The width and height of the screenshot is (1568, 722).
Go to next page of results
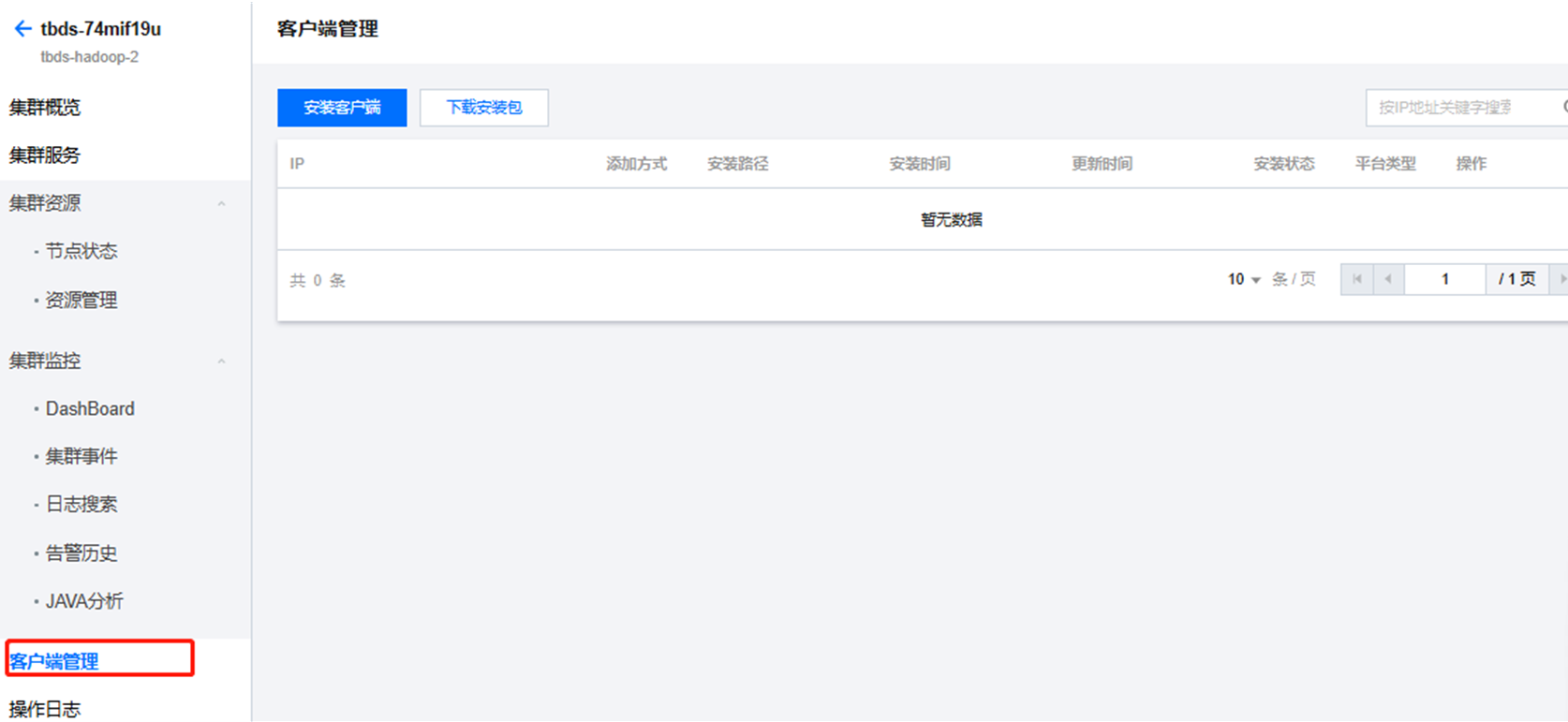click(1561, 279)
